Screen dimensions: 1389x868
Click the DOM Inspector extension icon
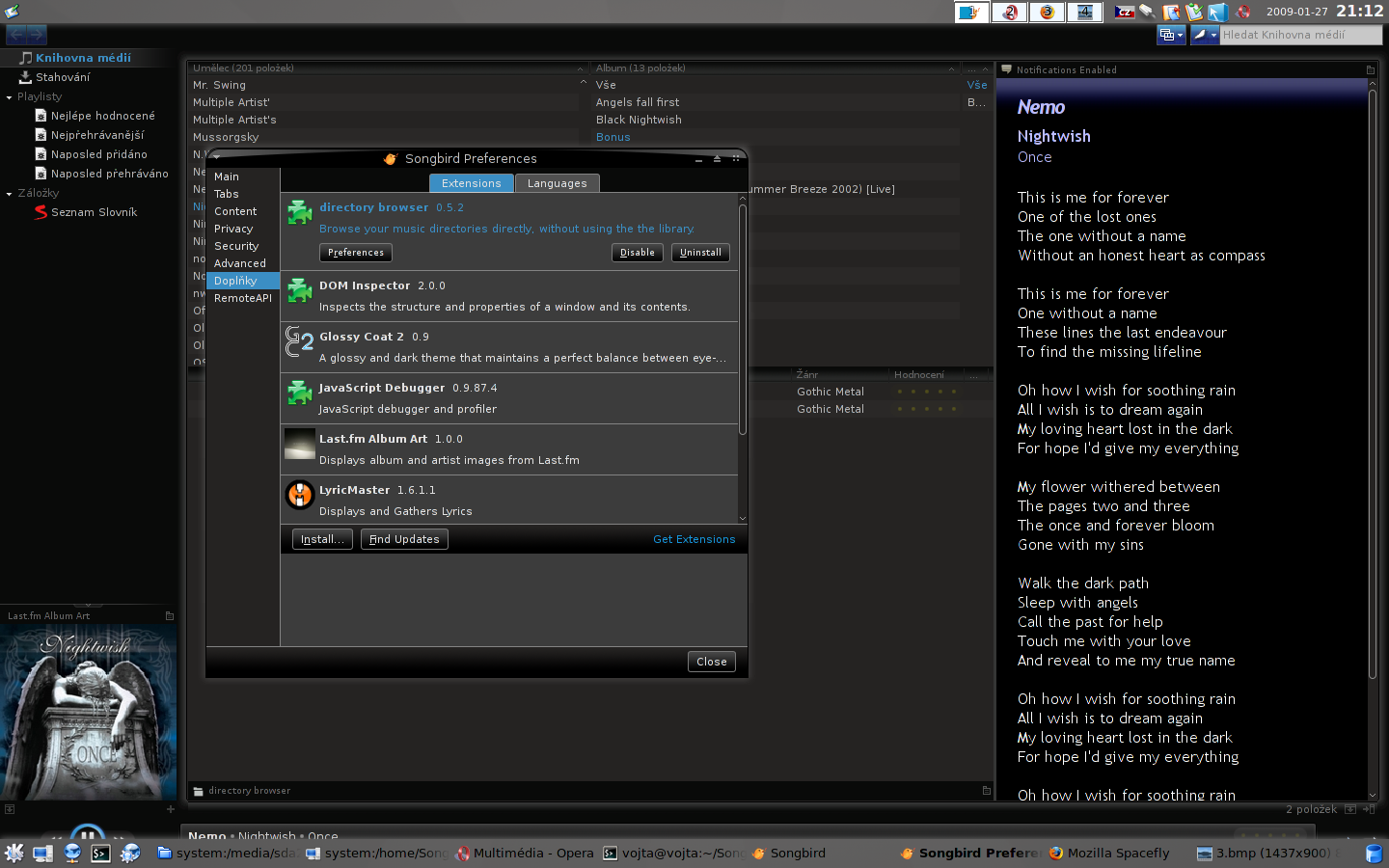click(x=300, y=289)
